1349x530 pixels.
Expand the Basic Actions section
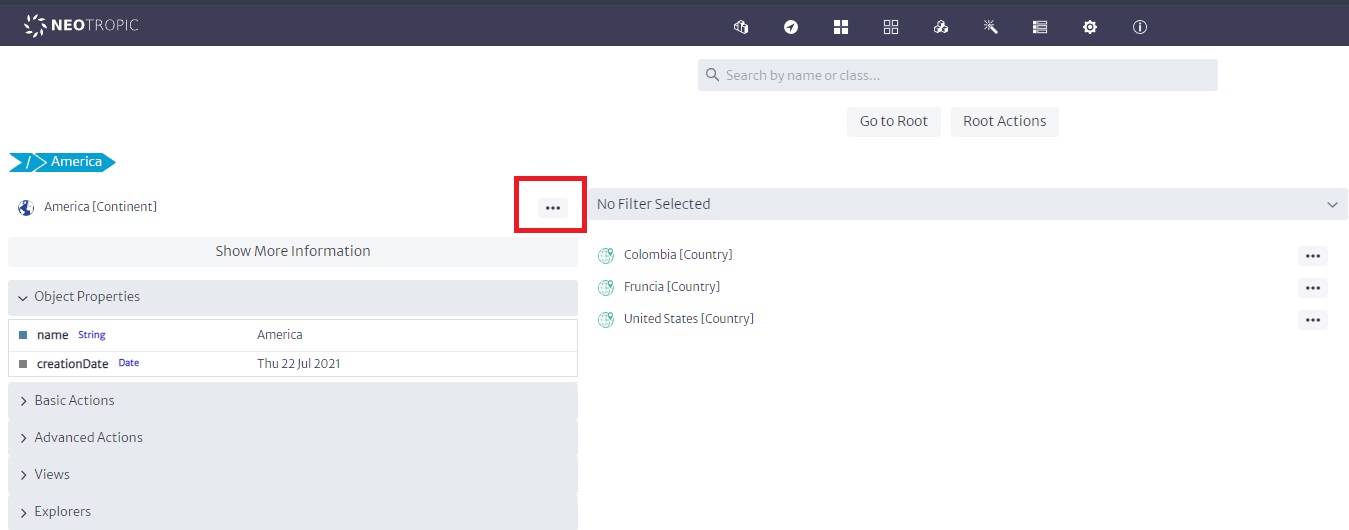[292, 400]
